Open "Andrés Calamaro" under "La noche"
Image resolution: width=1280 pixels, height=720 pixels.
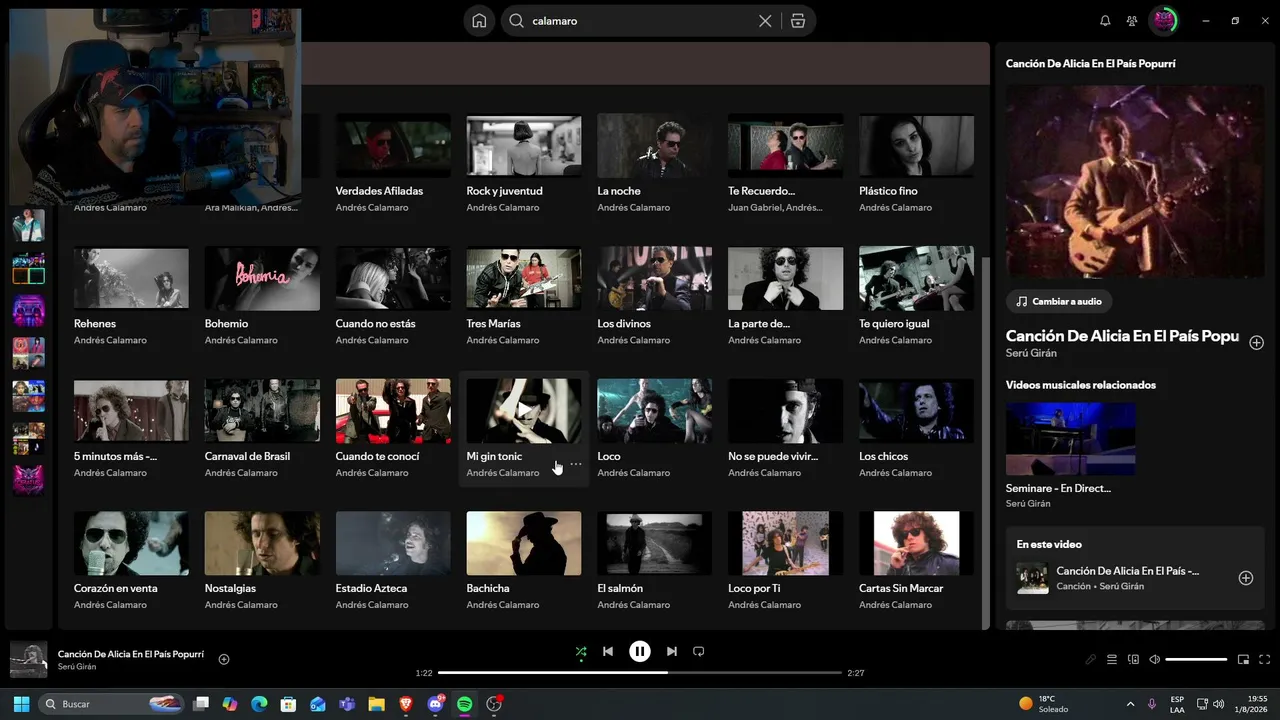pos(634,208)
